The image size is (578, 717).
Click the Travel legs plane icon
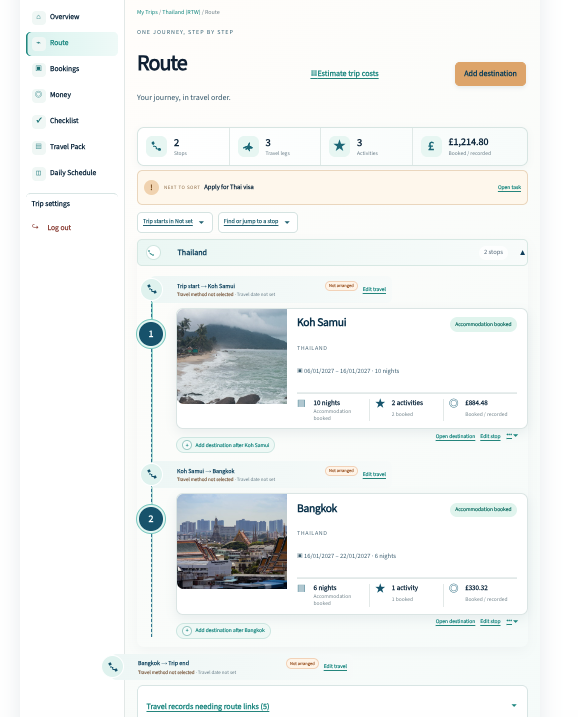(248, 147)
